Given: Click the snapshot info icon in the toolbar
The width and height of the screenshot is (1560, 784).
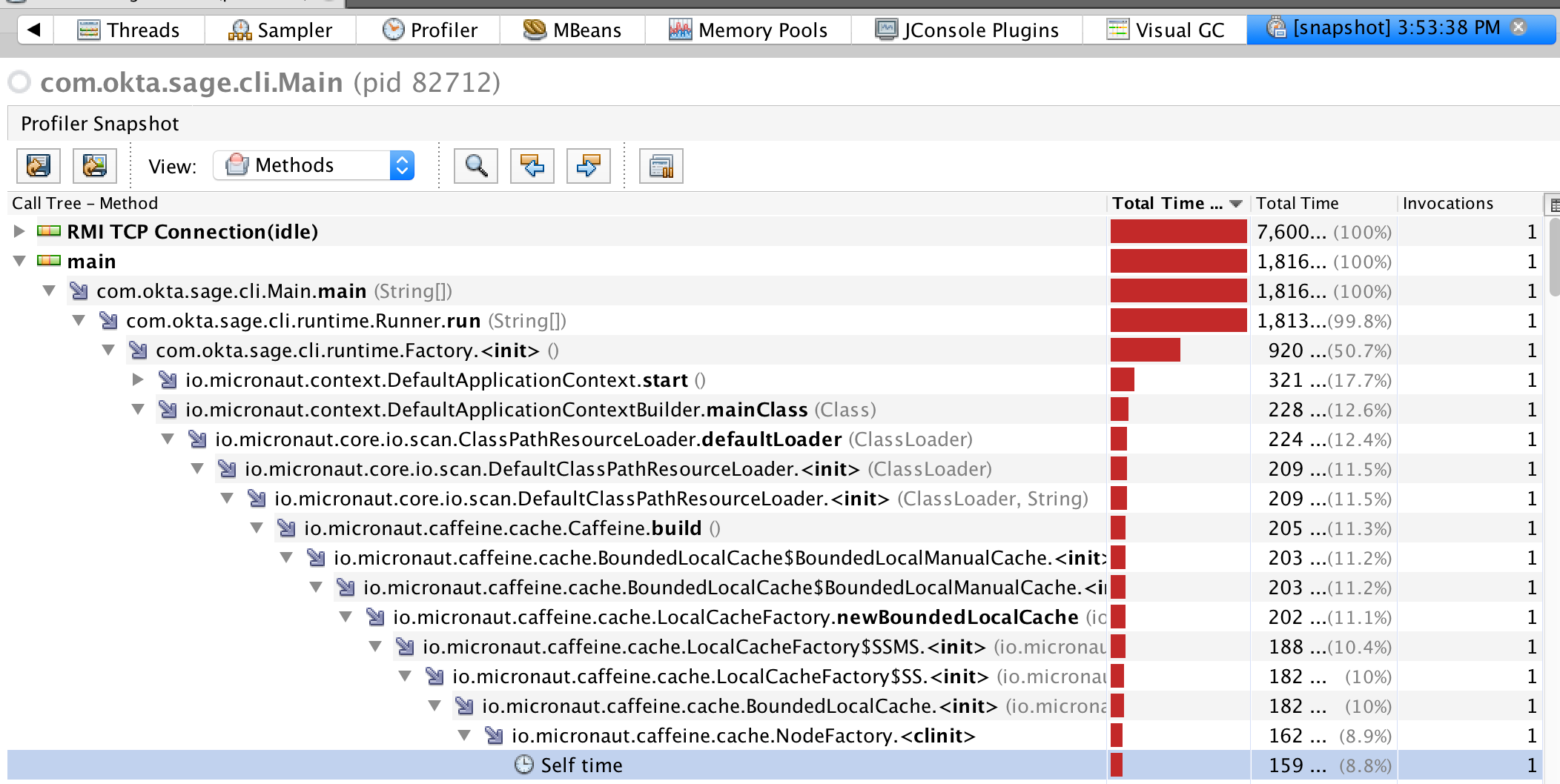Looking at the screenshot, I should [x=661, y=166].
